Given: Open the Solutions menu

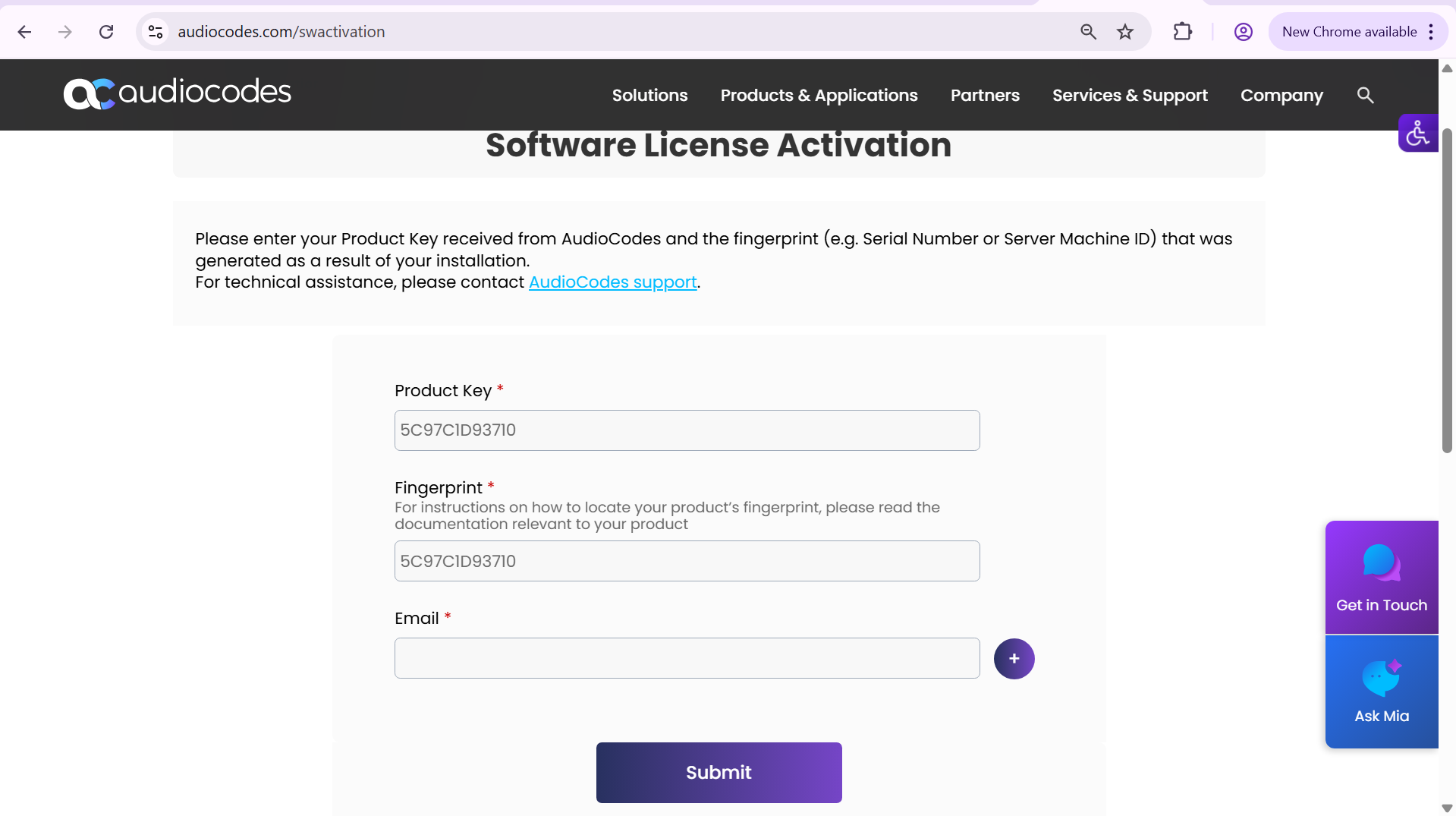Looking at the screenshot, I should coord(649,95).
